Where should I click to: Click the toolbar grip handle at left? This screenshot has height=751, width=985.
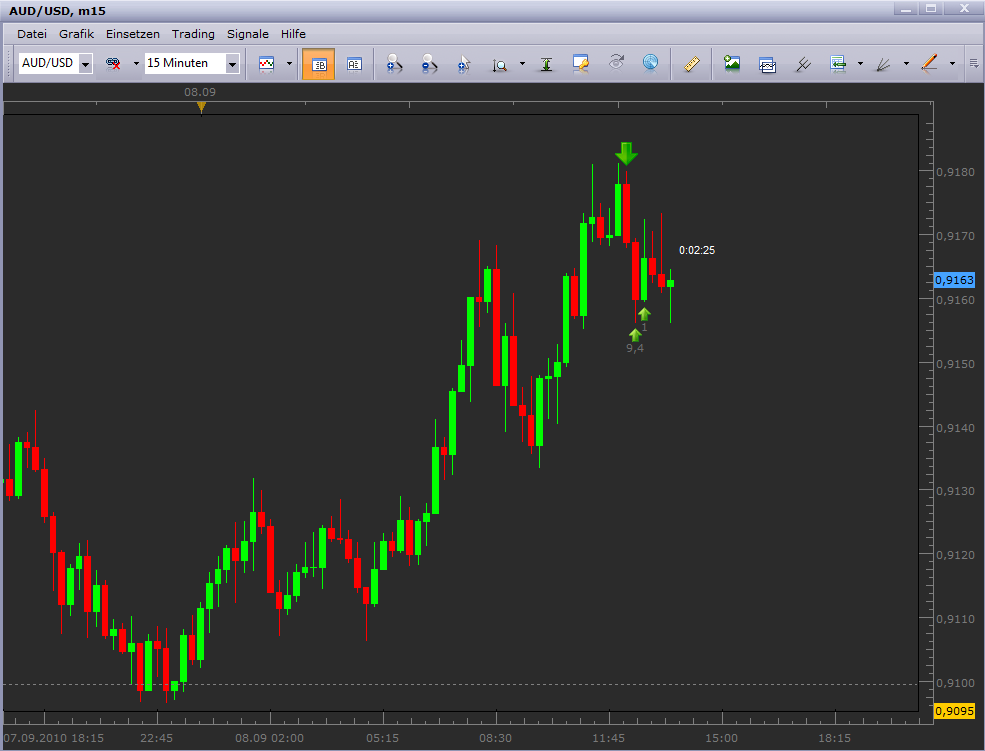[x=9, y=63]
